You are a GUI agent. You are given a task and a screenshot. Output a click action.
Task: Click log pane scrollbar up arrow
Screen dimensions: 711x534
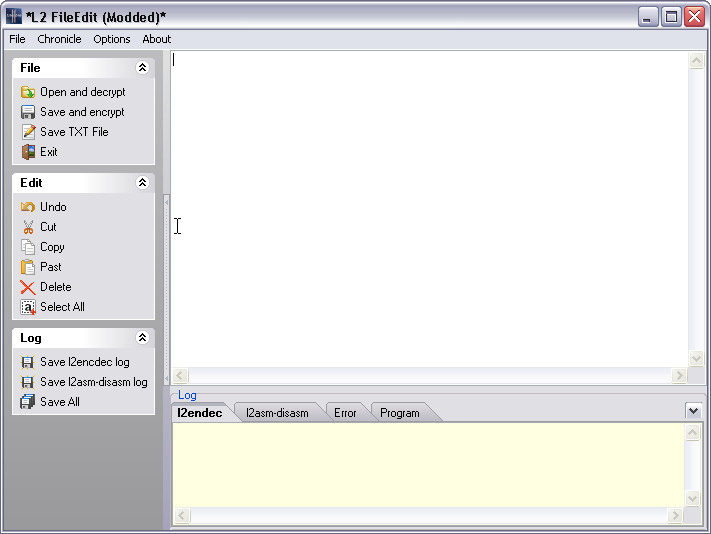tap(692, 432)
